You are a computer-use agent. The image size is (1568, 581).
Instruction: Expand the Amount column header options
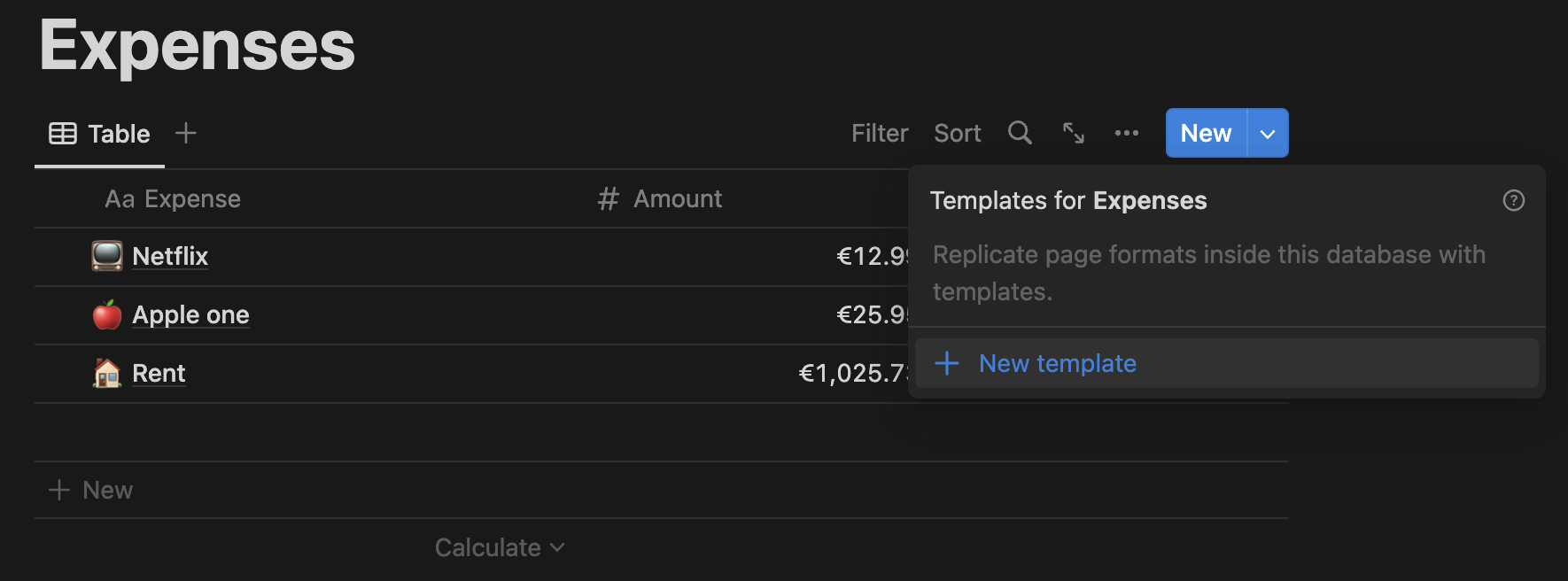pos(678,198)
